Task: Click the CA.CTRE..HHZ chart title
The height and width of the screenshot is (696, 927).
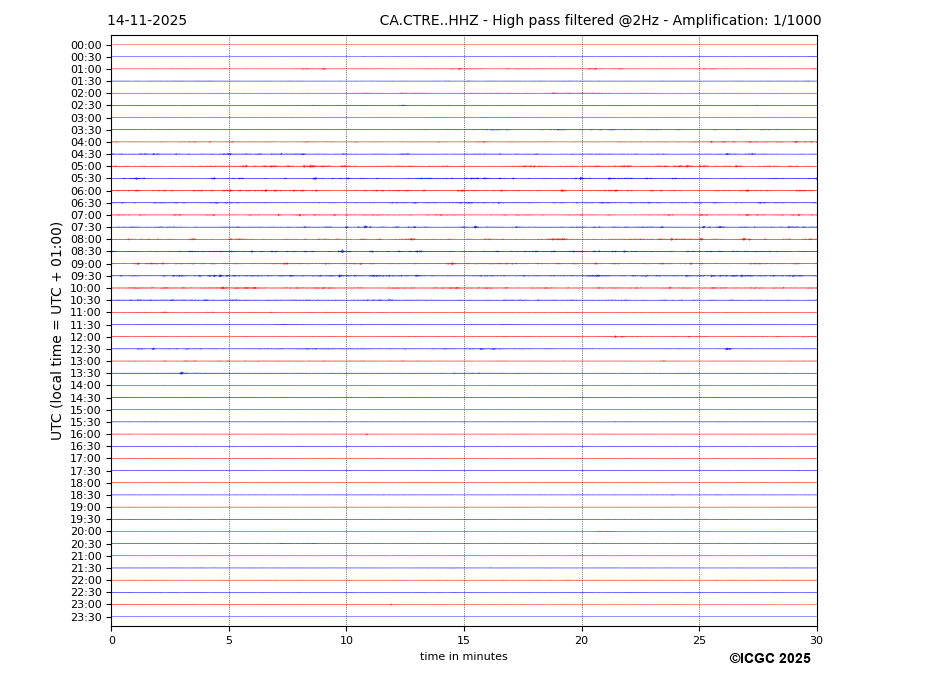Action: coord(600,21)
